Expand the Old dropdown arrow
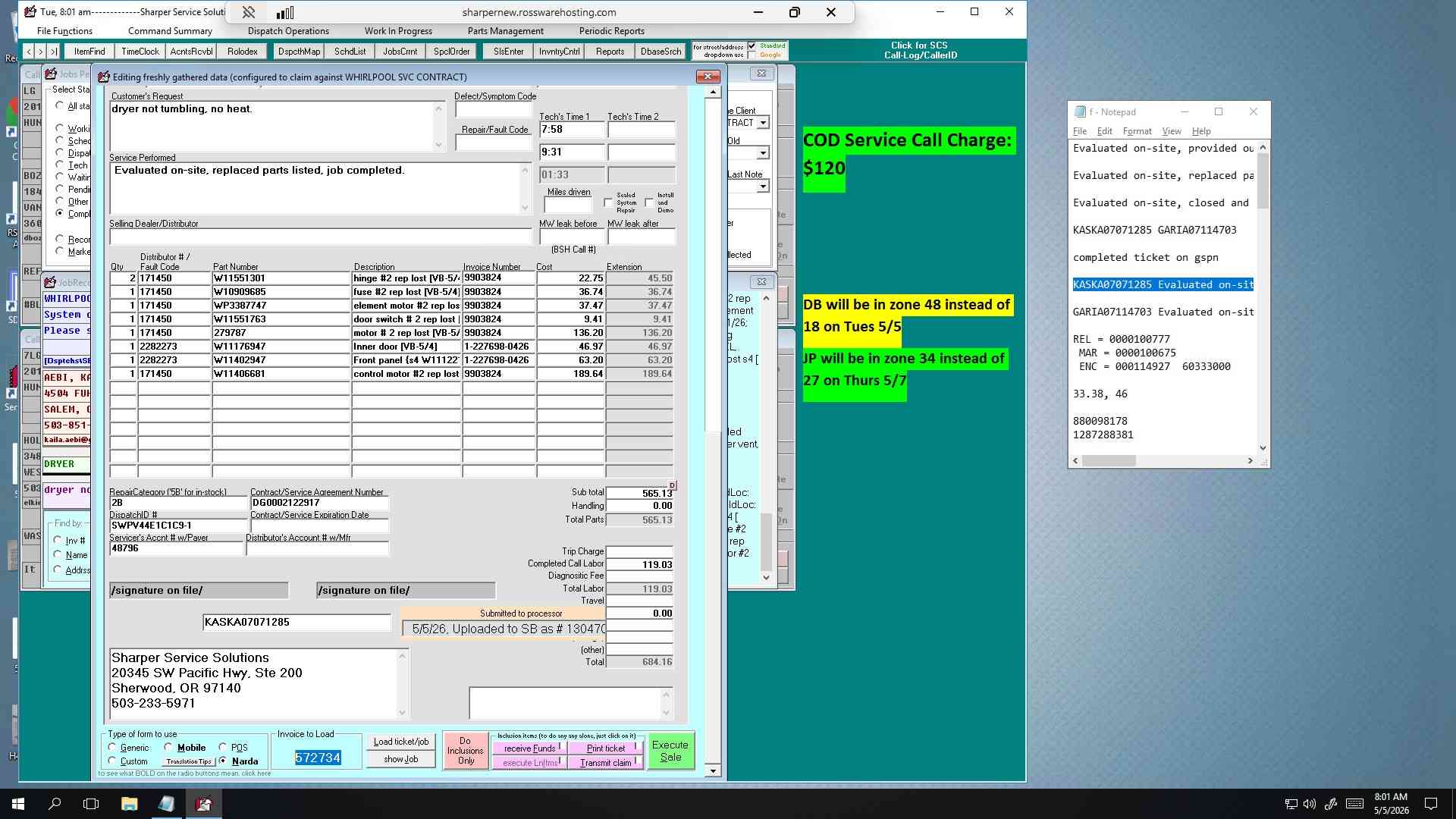This screenshot has width=1456, height=819. [763, 153]
